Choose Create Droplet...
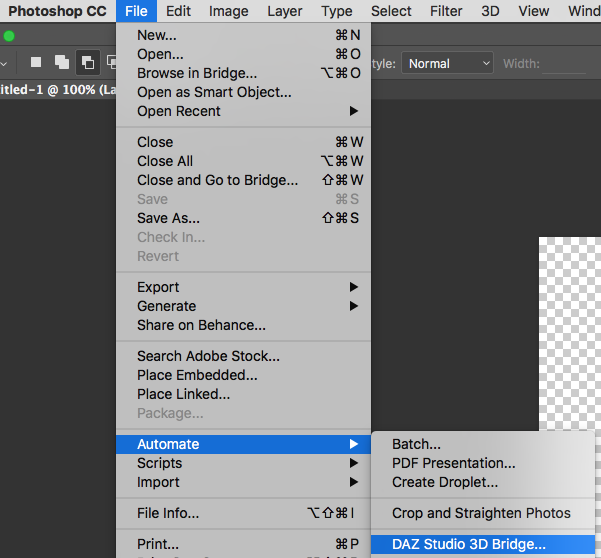 pyautogui.click(x=483, y=482)
